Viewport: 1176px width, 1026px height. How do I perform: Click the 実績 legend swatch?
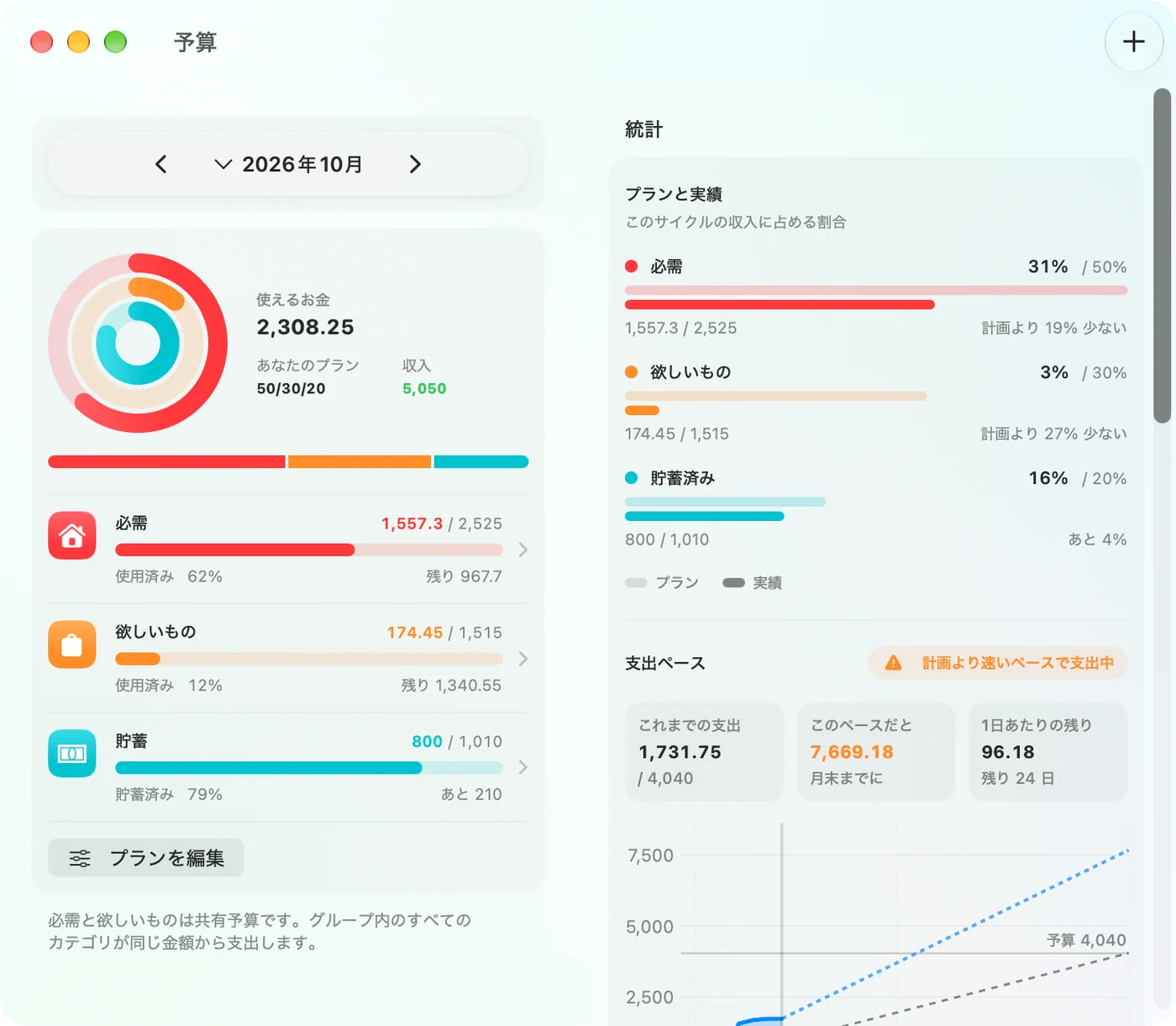pyautogui.click(x=733, y=582)
